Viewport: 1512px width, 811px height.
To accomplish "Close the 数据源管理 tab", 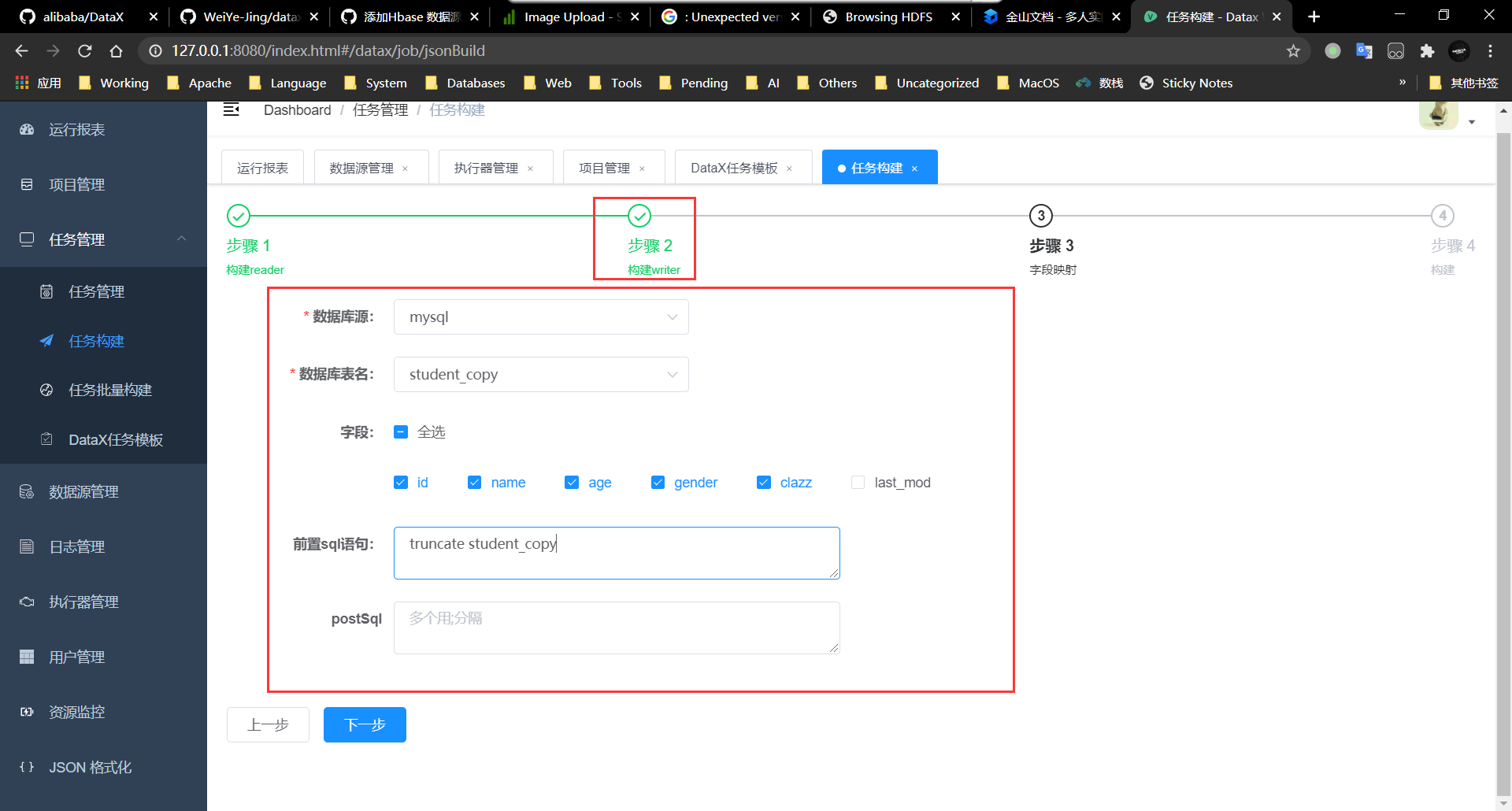I will (406, 168).
